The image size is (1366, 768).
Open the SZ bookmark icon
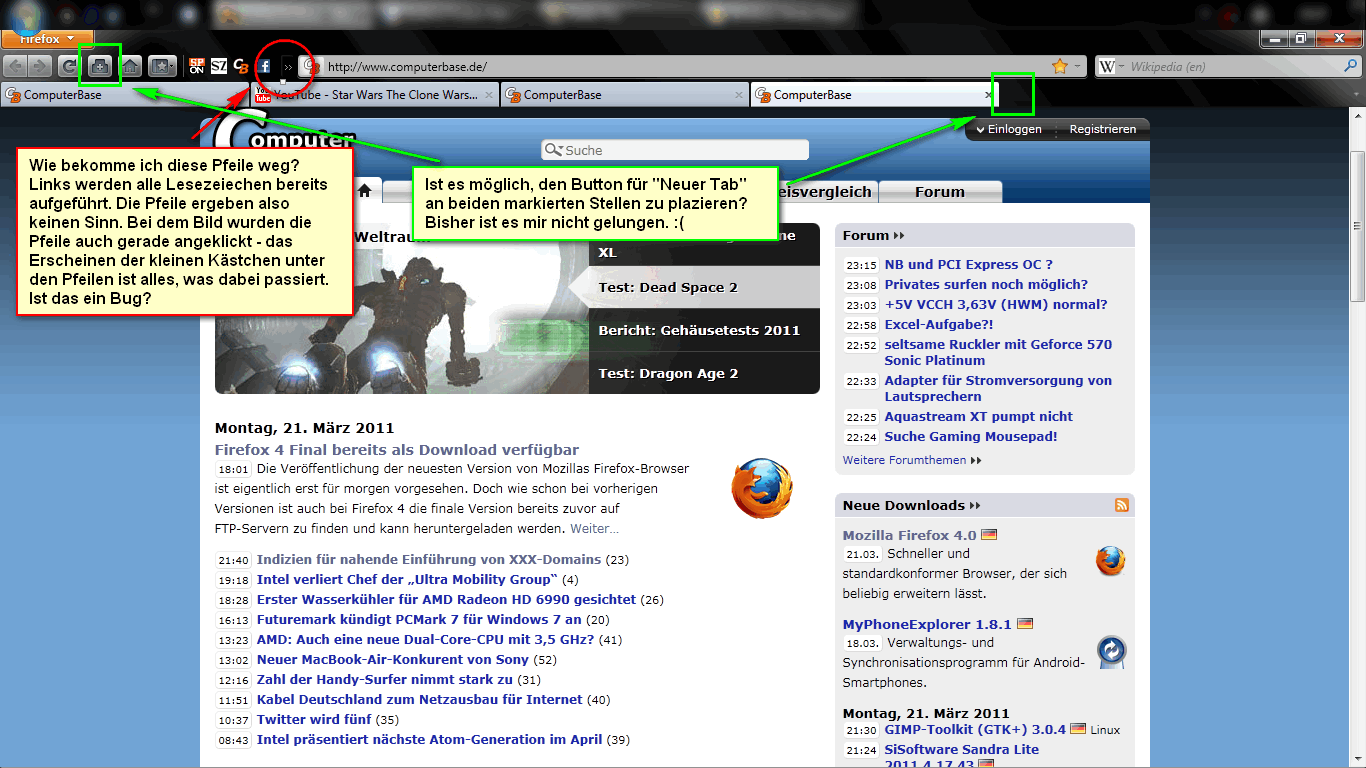tap(219, 67)
